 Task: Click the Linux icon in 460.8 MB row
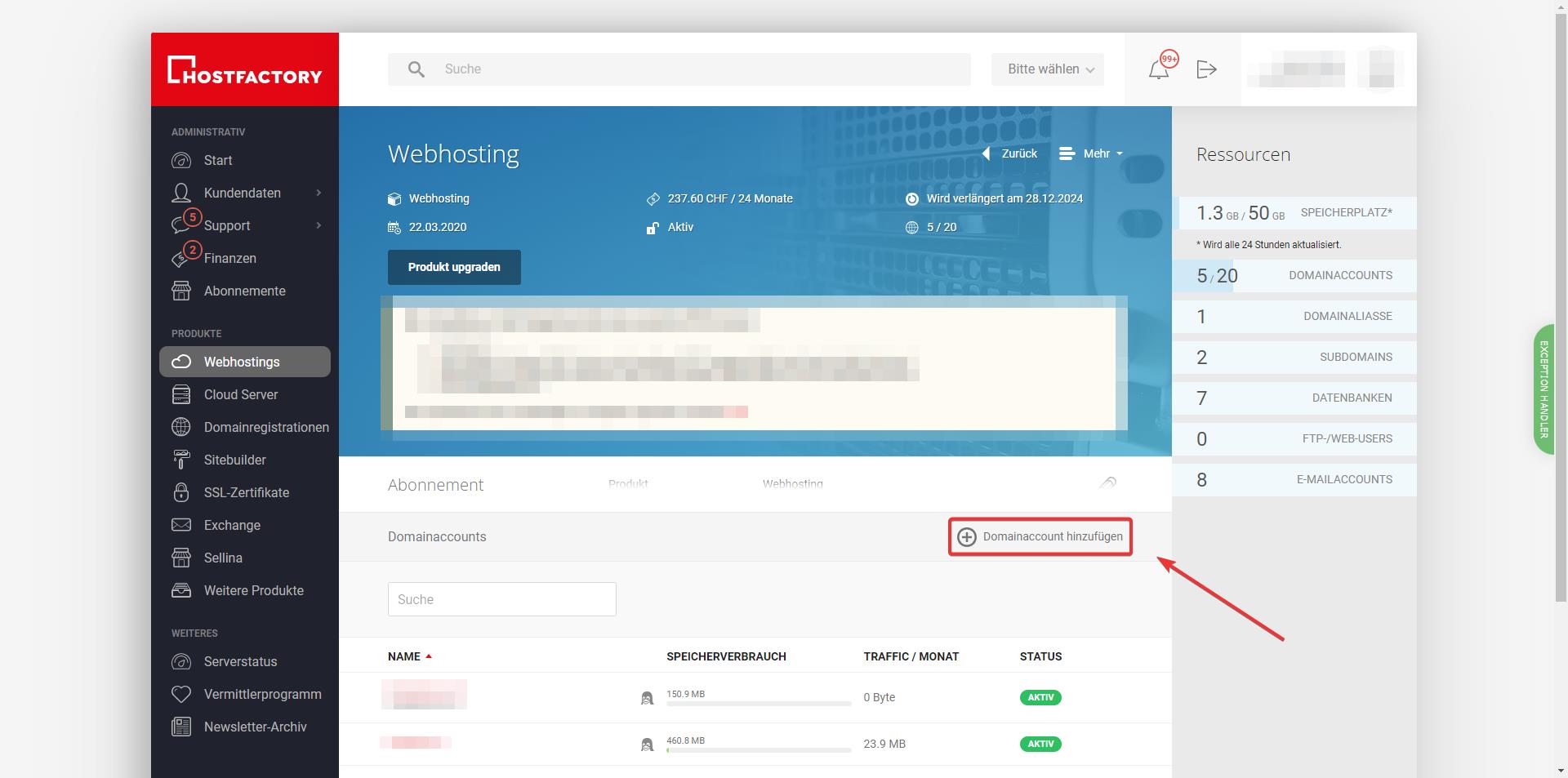(647, 745)
